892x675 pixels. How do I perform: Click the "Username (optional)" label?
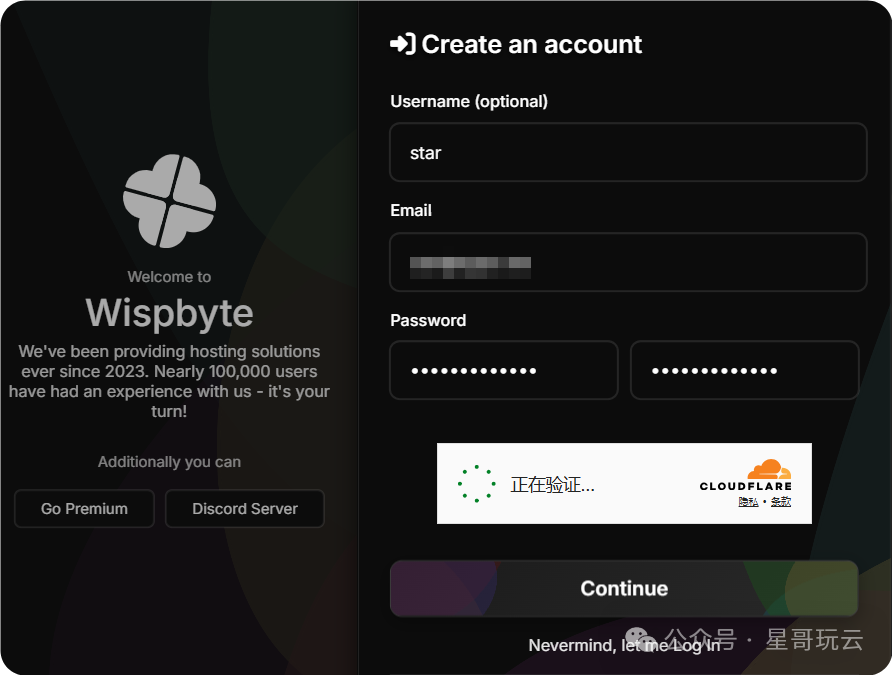[x=468, y=101]
